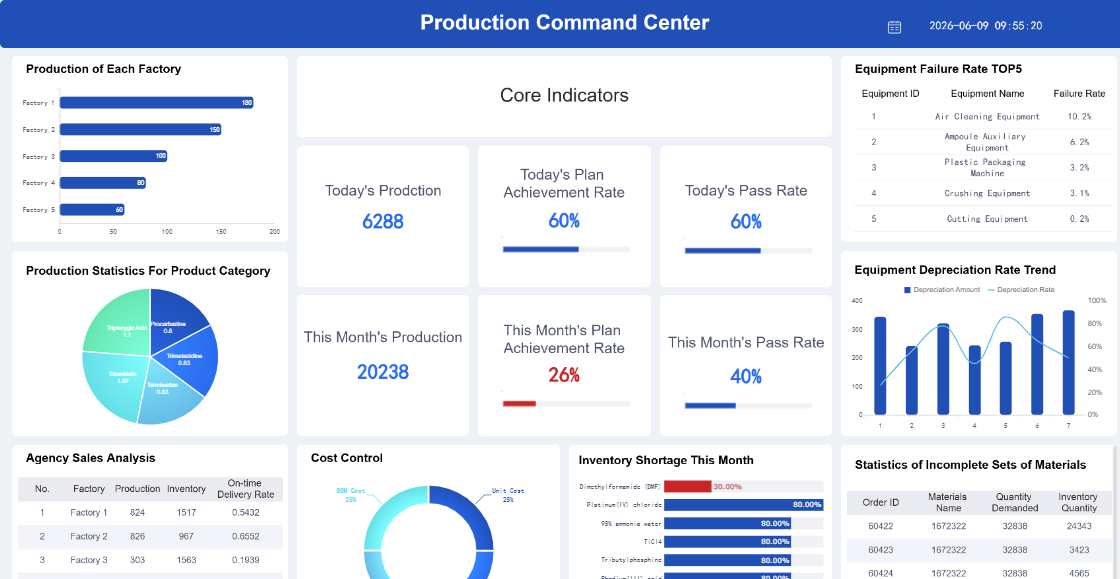Click the BOM Cost 25% donut label
This screenshot has width=1120, height=579.
351,495
